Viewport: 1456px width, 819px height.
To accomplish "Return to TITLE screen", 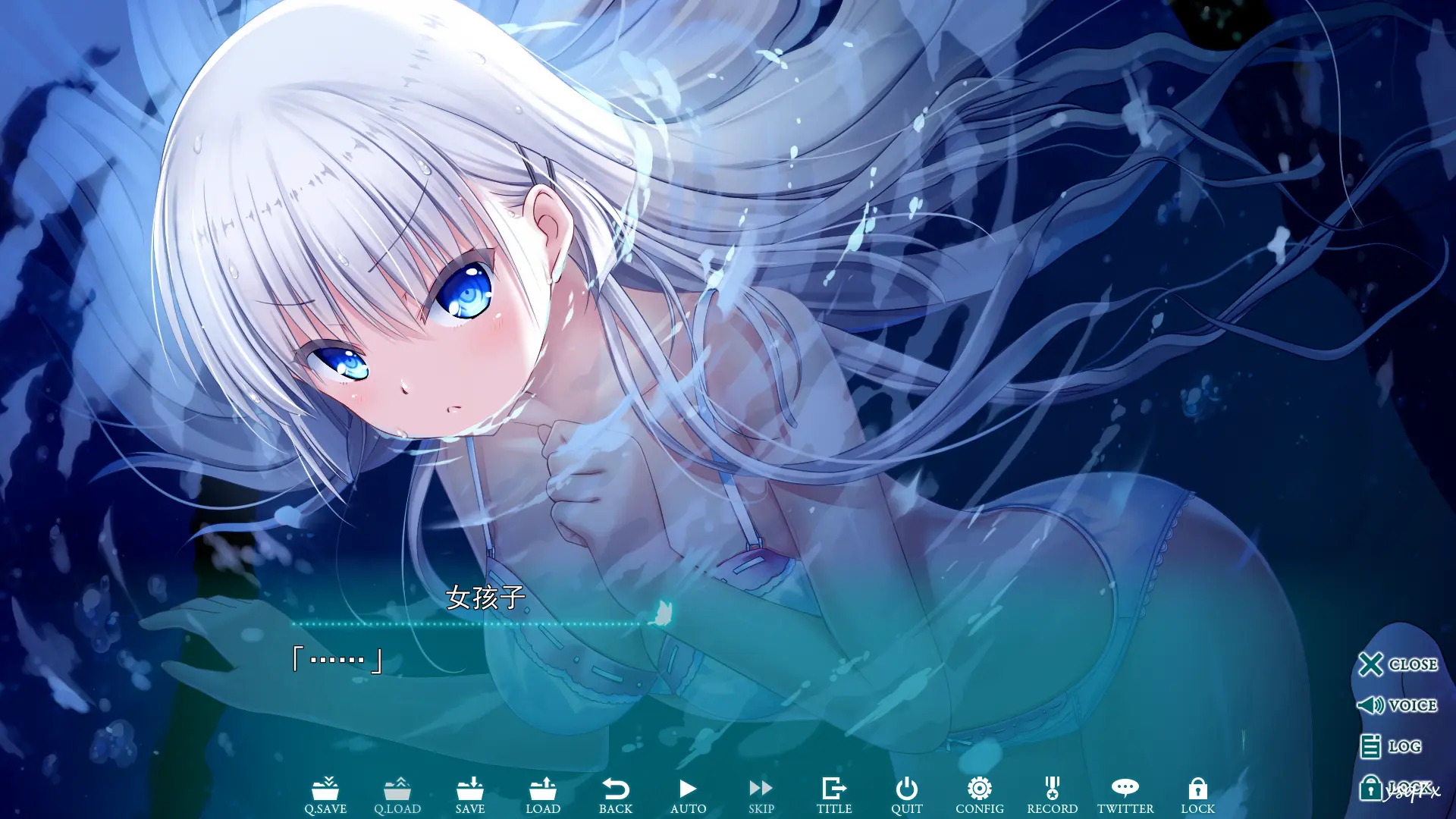I will point(834,795).
